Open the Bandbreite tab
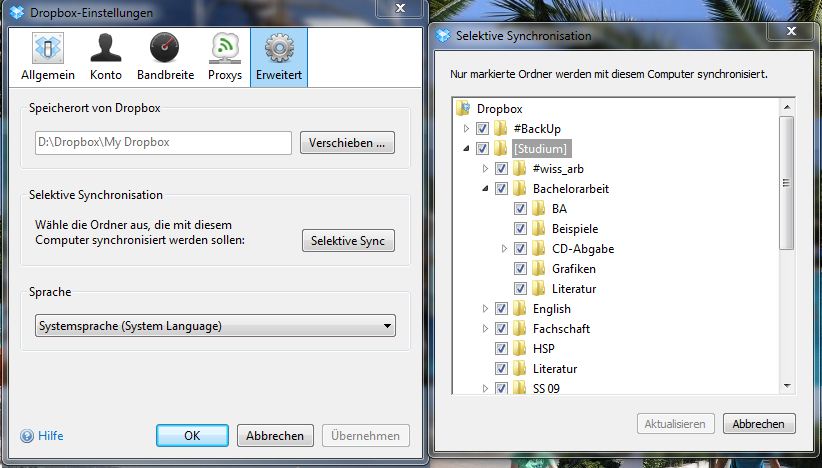Image resolution: width=822 pixels, height=468 pixels. pyautogui.click(x=165, y=57)
